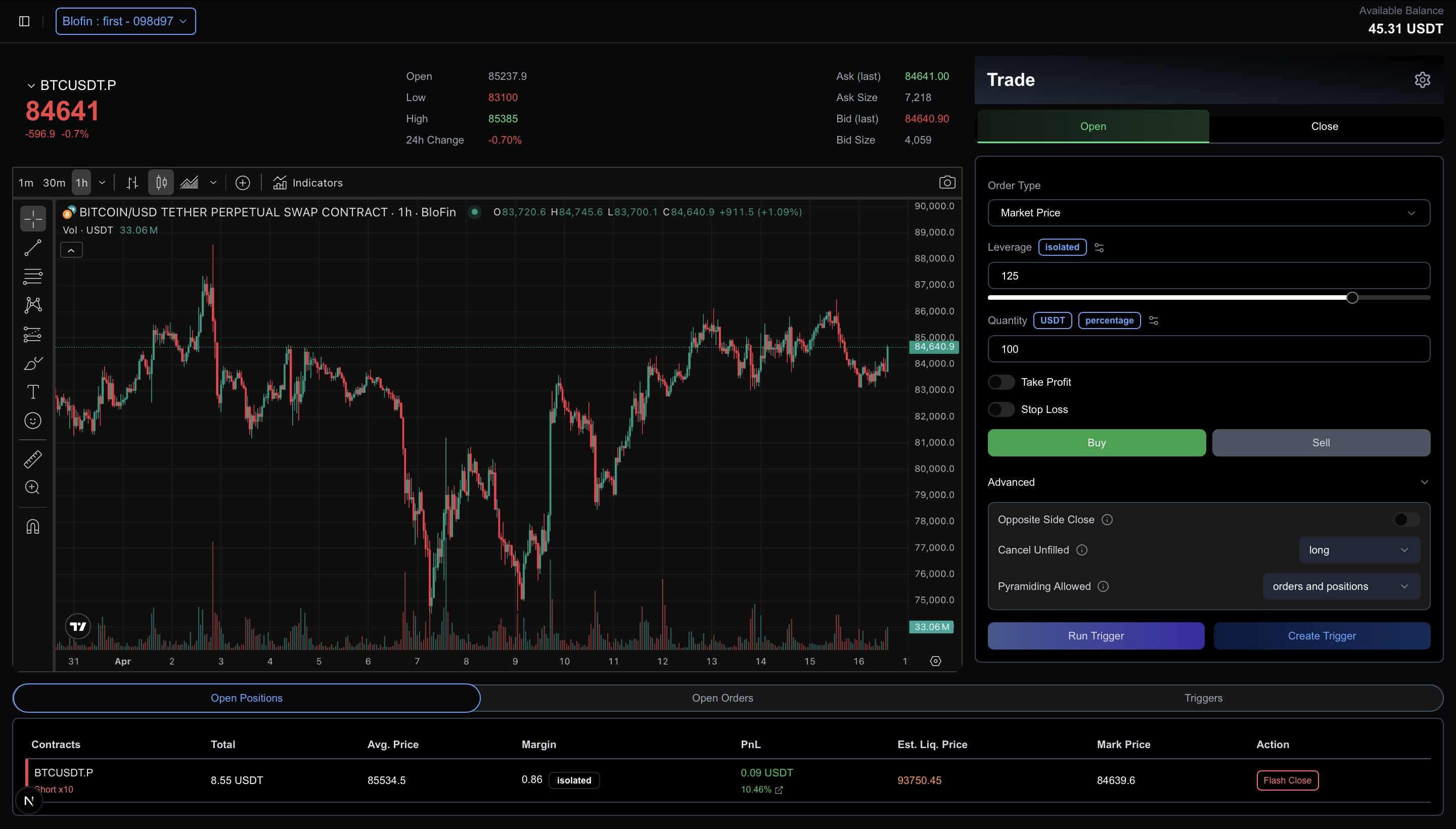This screenshot has width=1456, height=829.
Task: Toggle quantity unit USDT badge
Action: click(1052, 320)
